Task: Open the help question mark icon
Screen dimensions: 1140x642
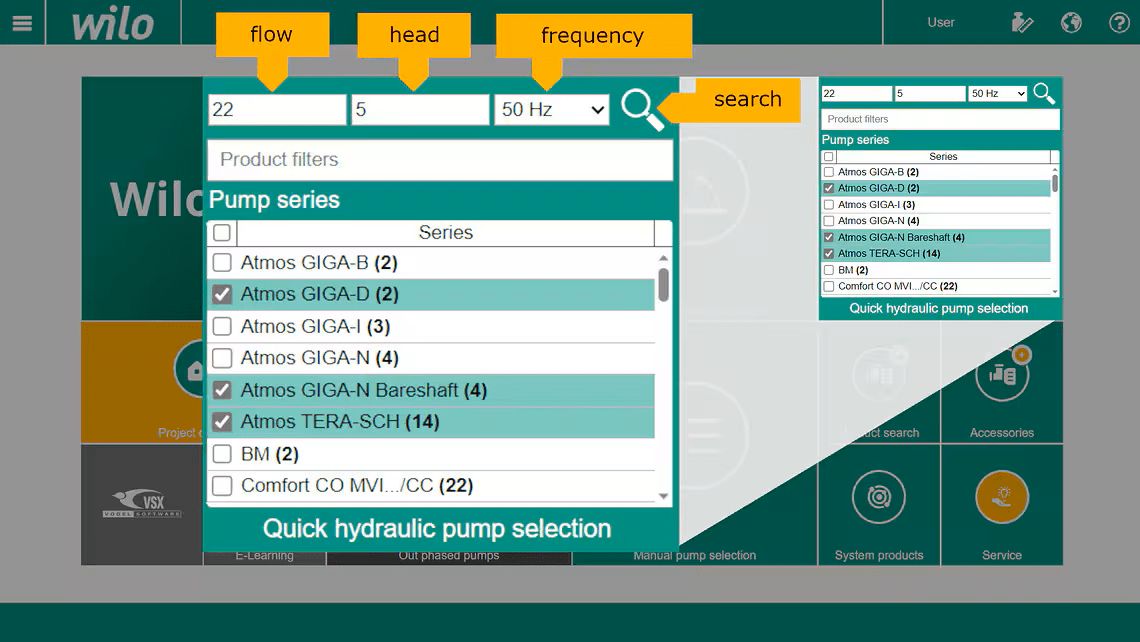Action: [1119, 22]
